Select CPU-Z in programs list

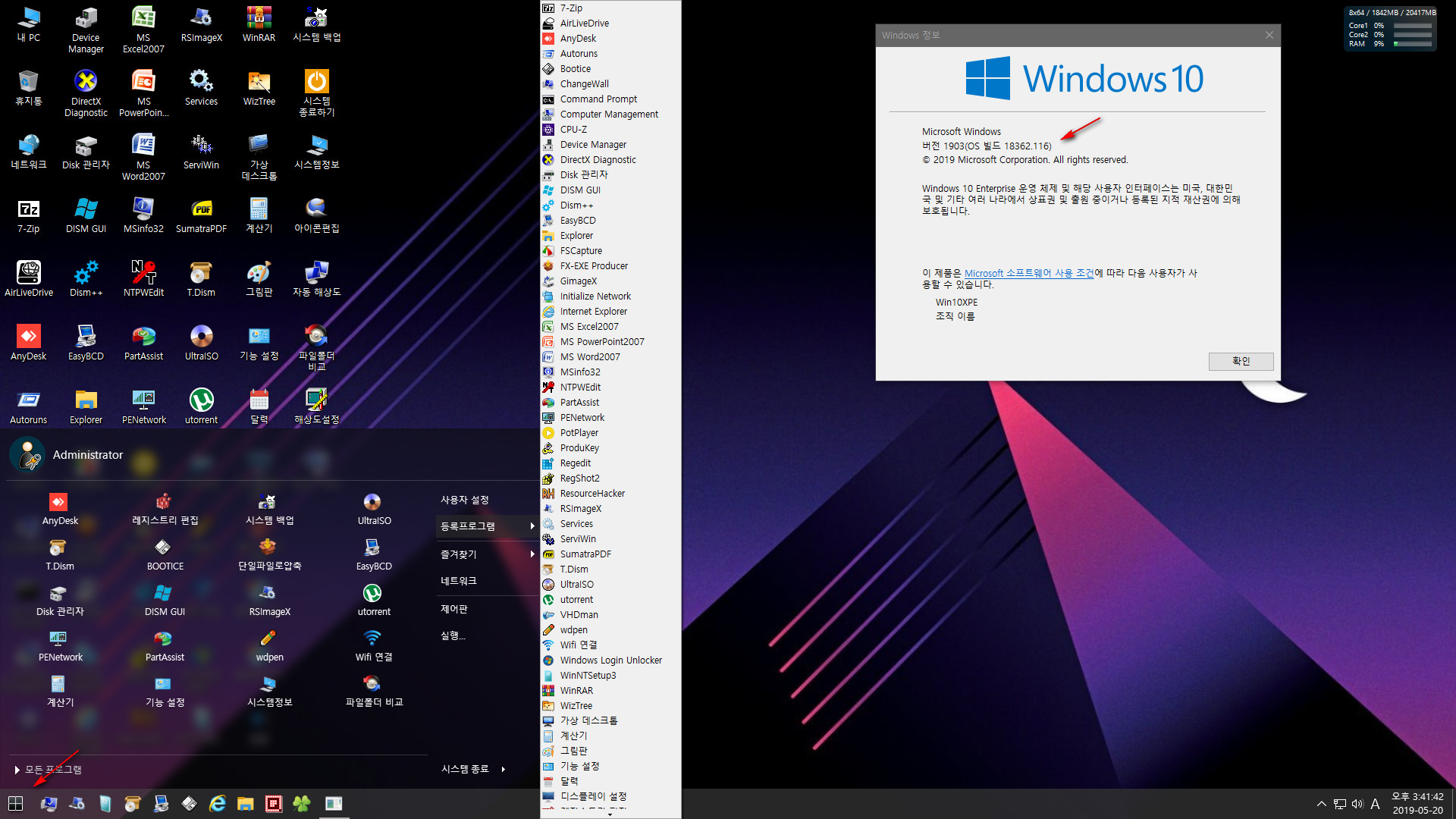coord(610,130)
